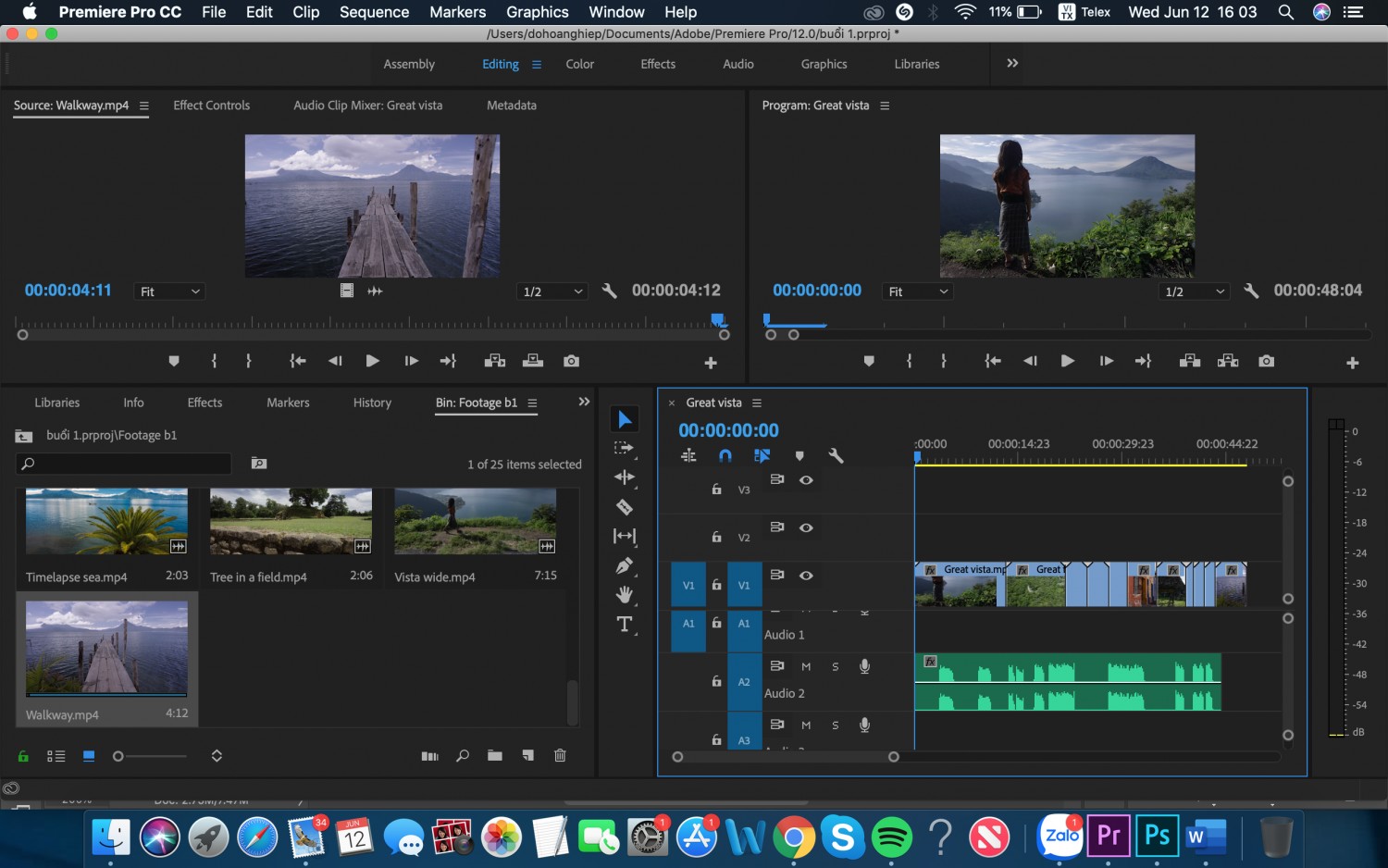This screenshot has height=868, width=1388.
Task: Open Source monitor 1/2 resolution dropdown
Action: (x=553, y=291)
